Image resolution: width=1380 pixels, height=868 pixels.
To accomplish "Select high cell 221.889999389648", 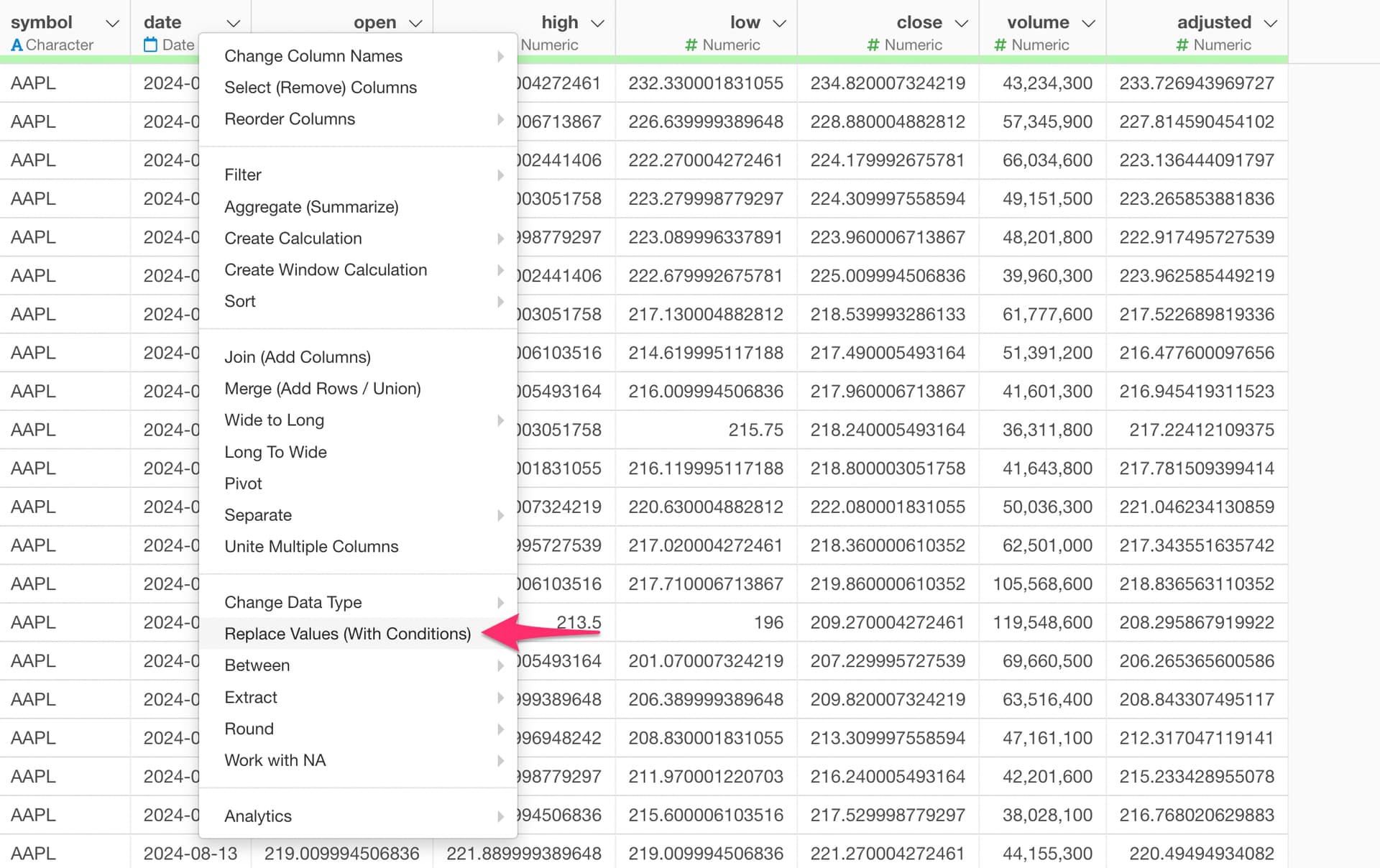I will (524, 854).
